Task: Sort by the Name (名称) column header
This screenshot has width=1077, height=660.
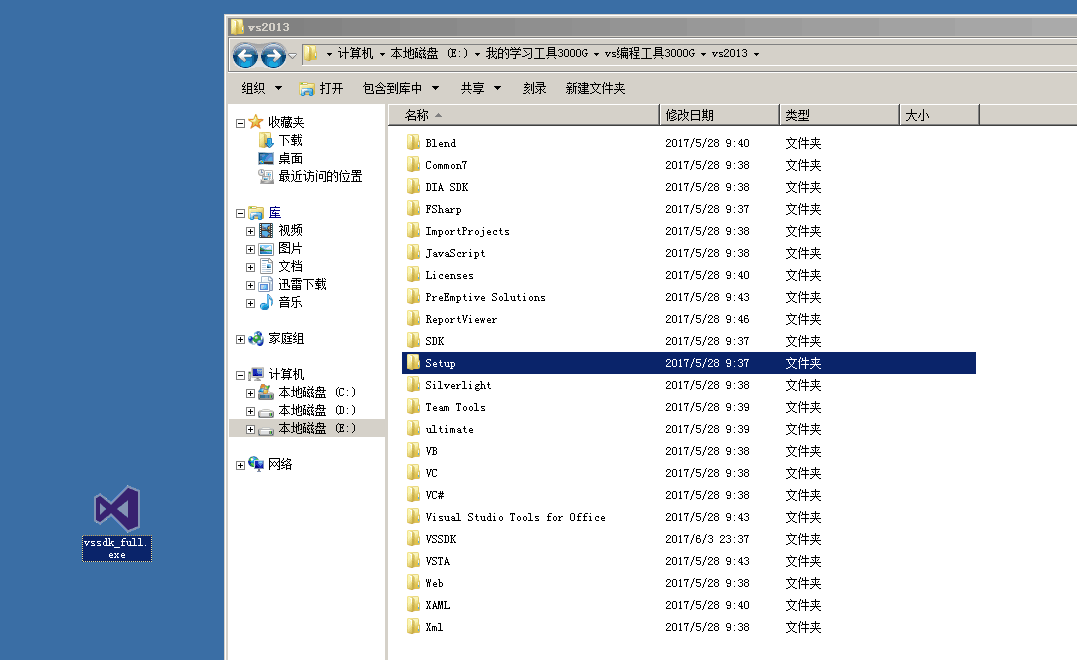Action: (523, 115)
